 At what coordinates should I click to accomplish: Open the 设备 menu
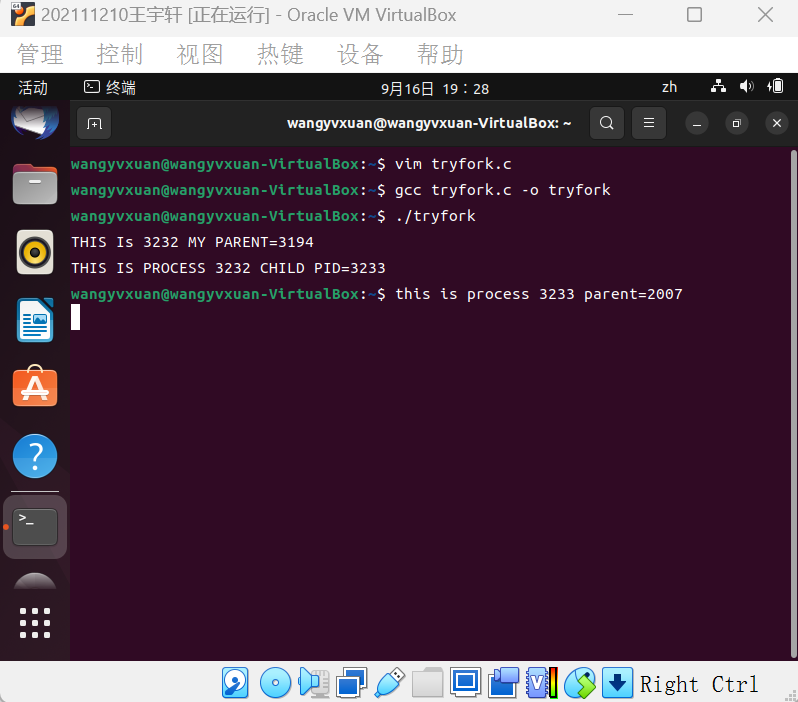coord(360,54)
